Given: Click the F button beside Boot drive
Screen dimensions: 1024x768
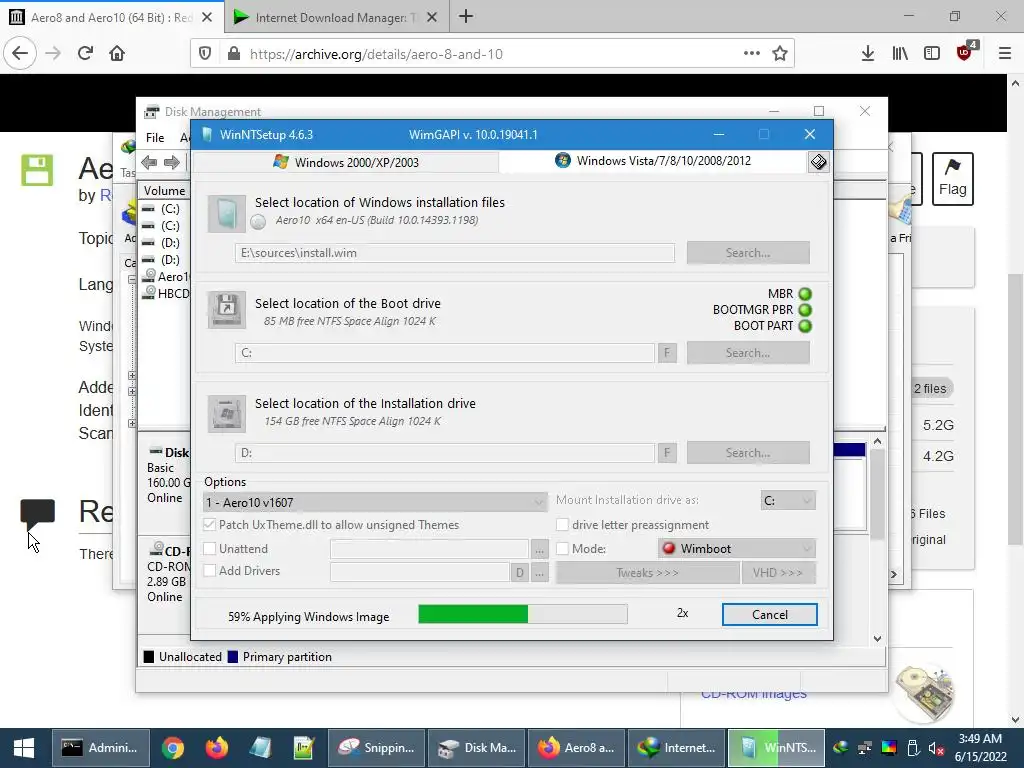Looking at the screenshot, I should (x=667, y=353).
